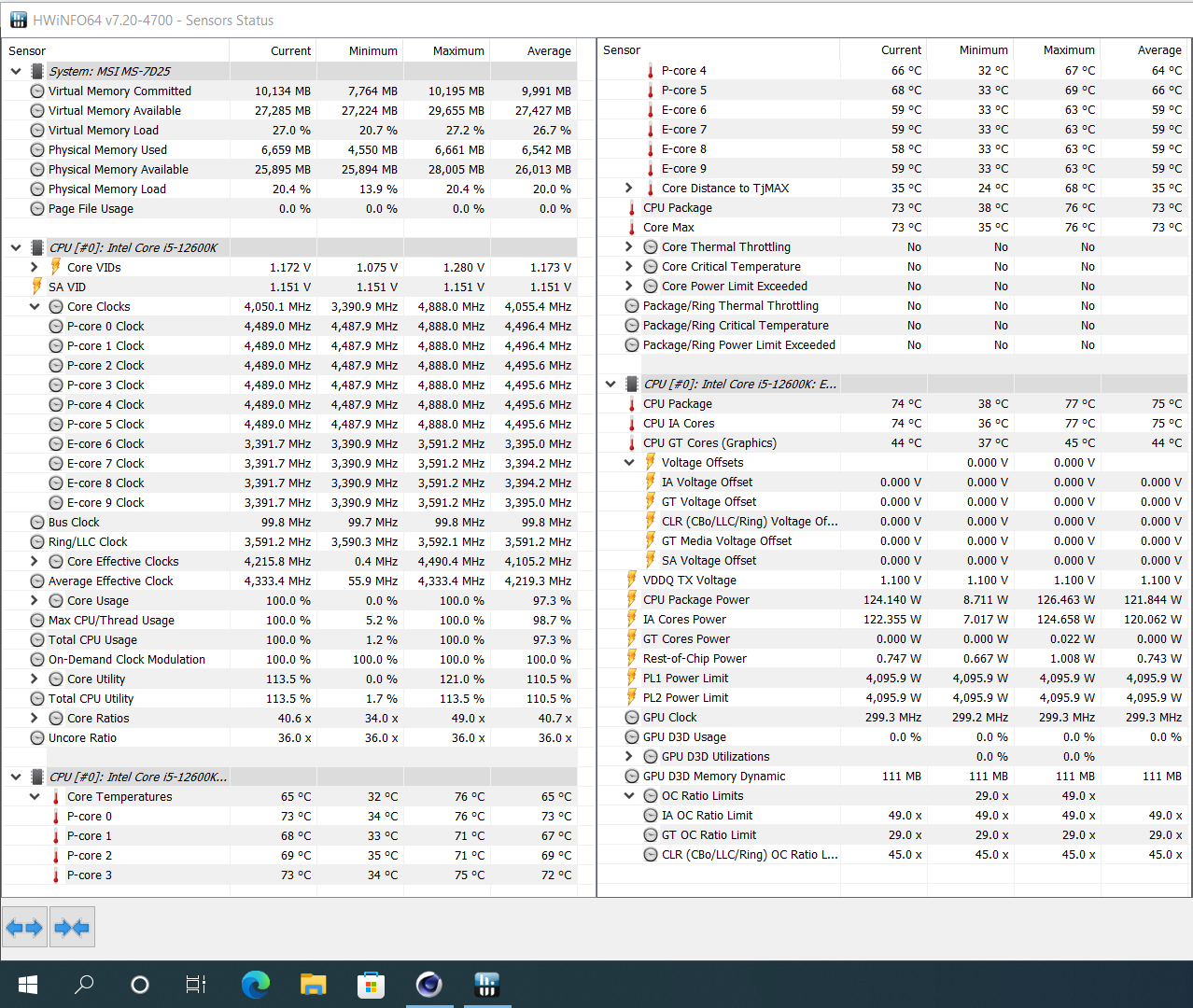Click the circle icon beside Package/Ring Thermal Throttling
Viewport: 1193px width, 1008px height.
[632, 305]
